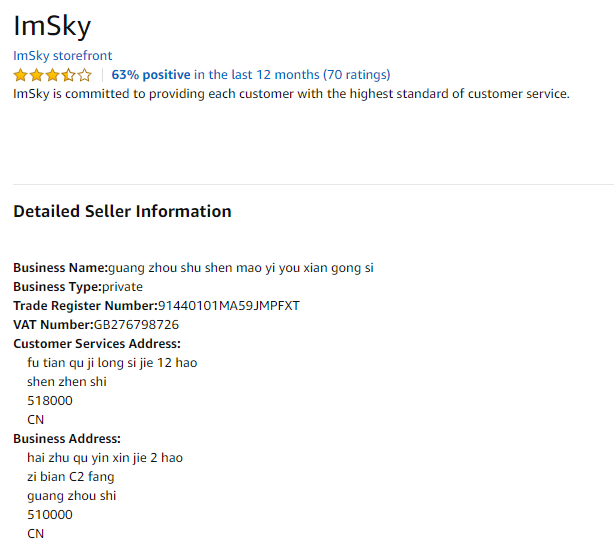Click the 'hai zhu qu yin xin' address line
This screenshot has height=543, width=614.
coord(105,458)
